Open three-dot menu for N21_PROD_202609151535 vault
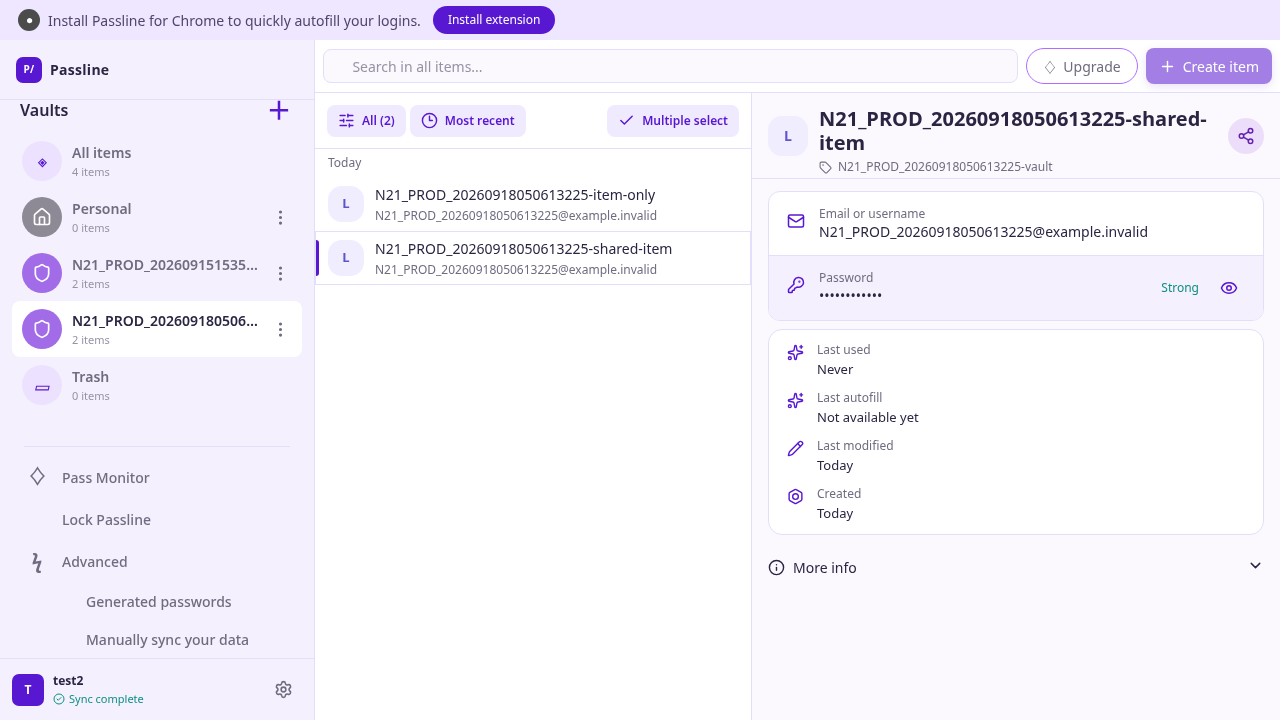 tap(281, 273)
